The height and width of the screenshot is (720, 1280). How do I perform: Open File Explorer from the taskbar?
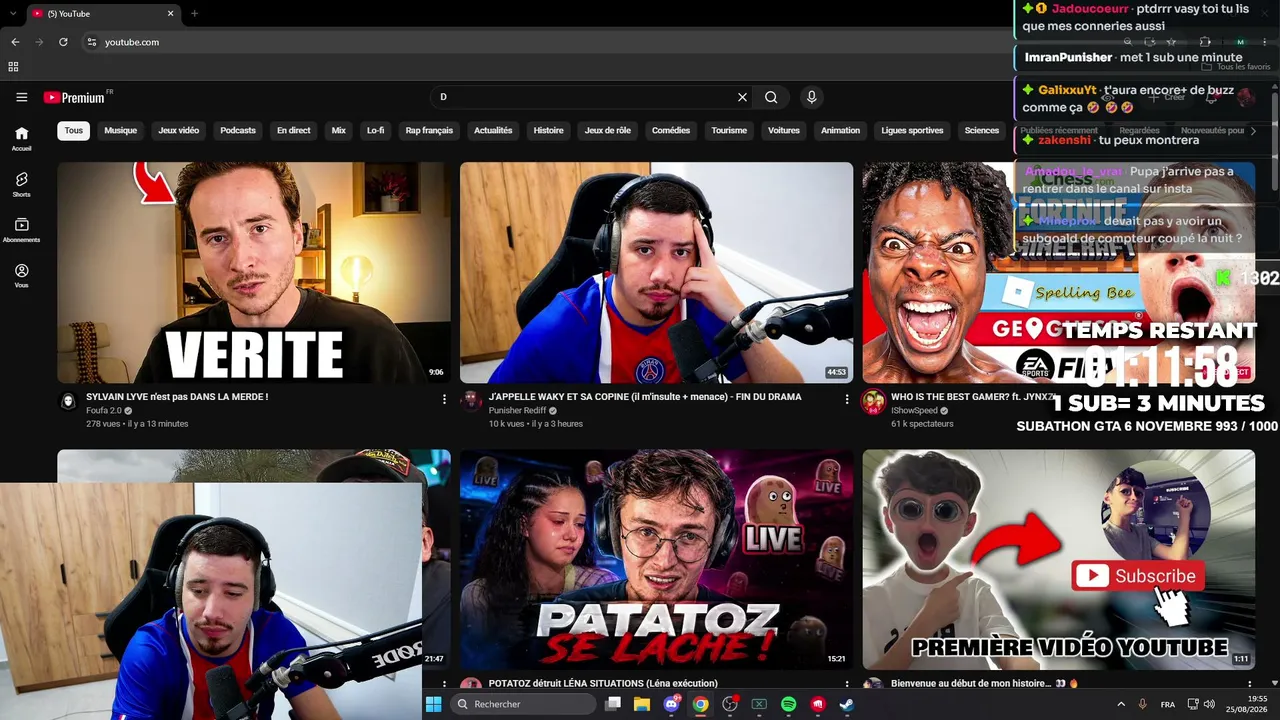click(642, 704)
